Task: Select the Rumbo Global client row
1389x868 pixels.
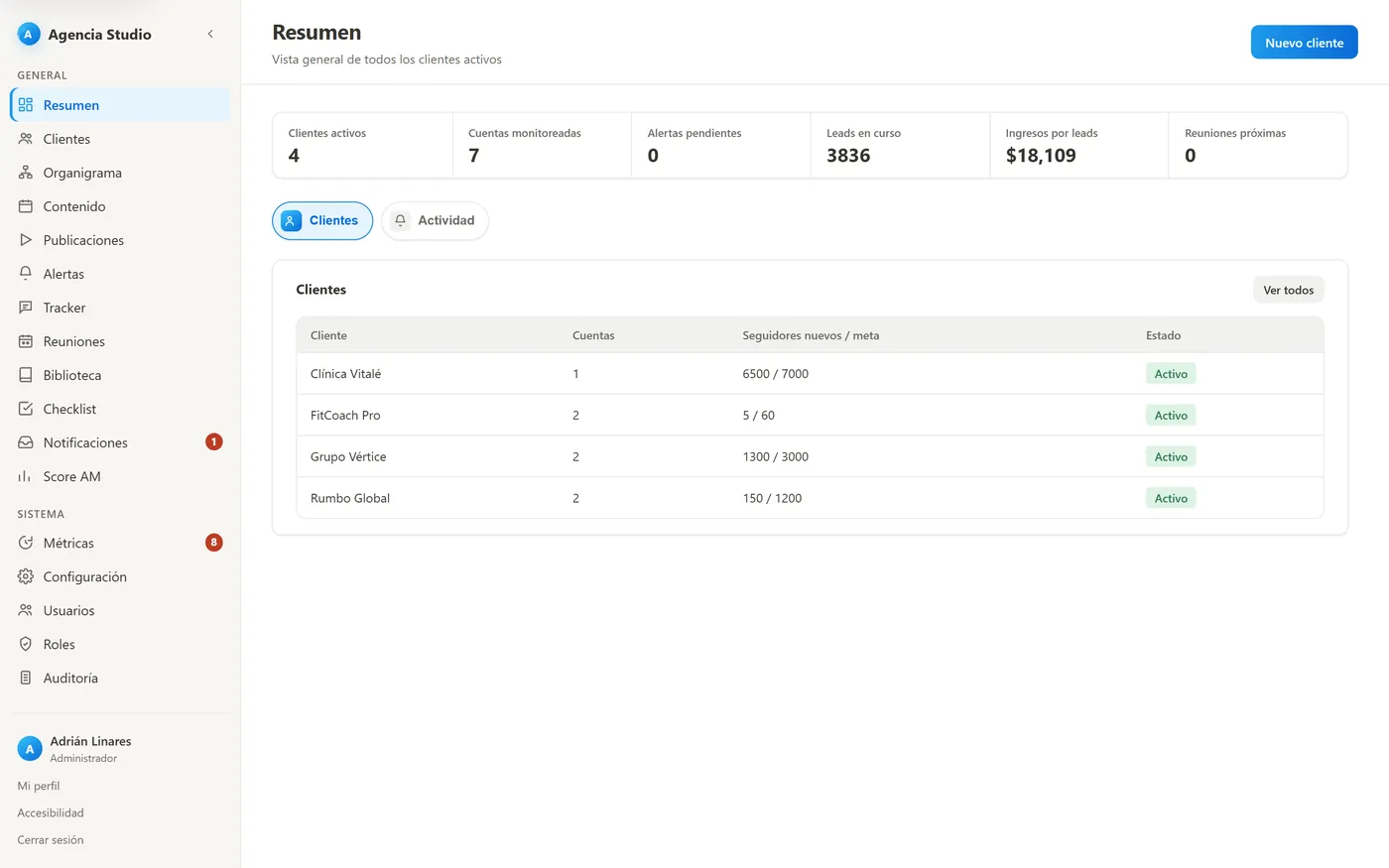Action: click(x=810, y=498)
